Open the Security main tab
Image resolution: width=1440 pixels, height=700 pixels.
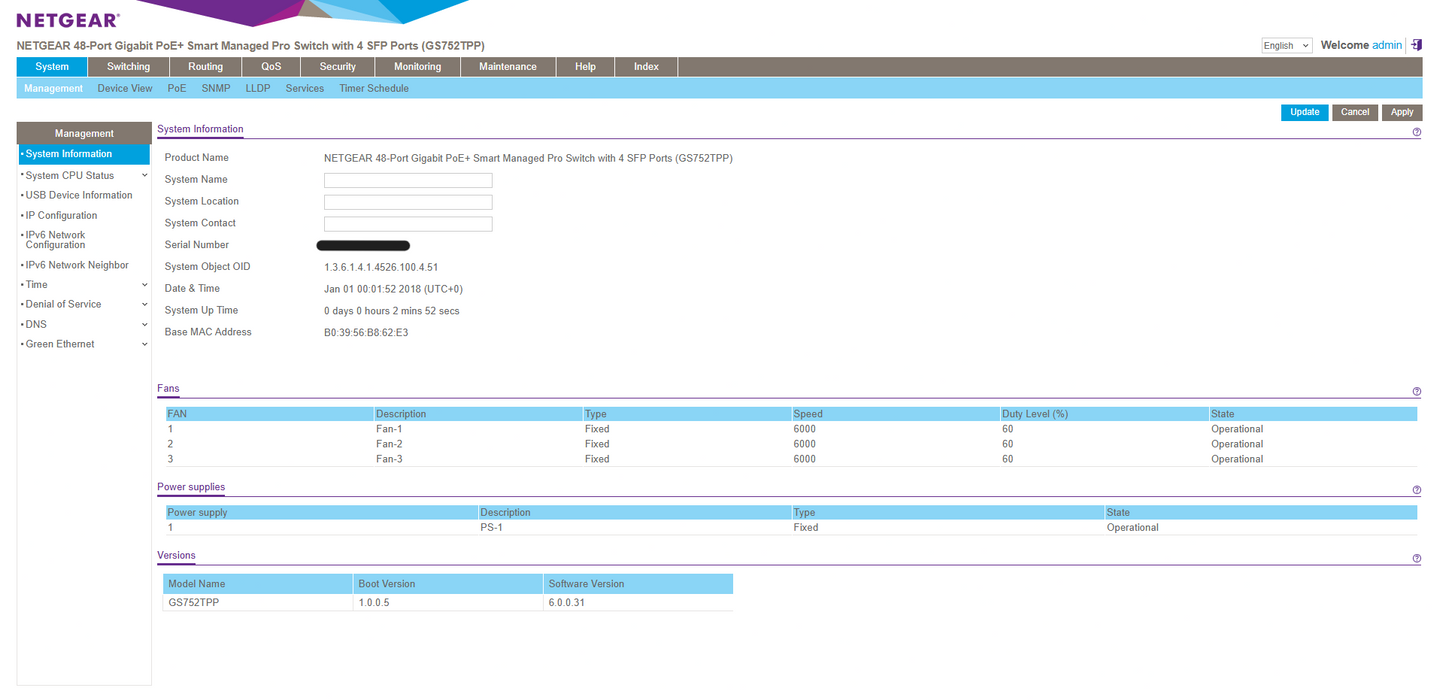pos(338,67)
